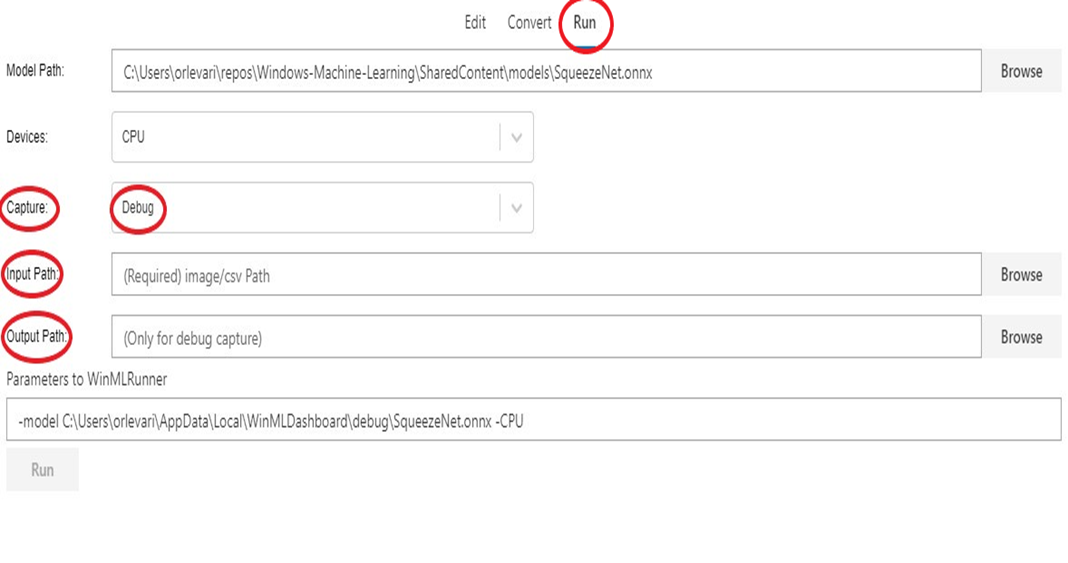This screenshot has width=1068, height=563.
Task: Click the Capture dropdown chevron arrow
Action: (x=516, y=208)
